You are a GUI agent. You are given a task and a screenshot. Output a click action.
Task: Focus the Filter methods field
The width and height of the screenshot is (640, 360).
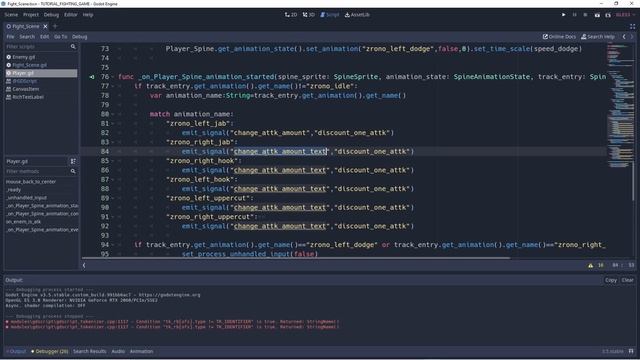pos(41,171)
